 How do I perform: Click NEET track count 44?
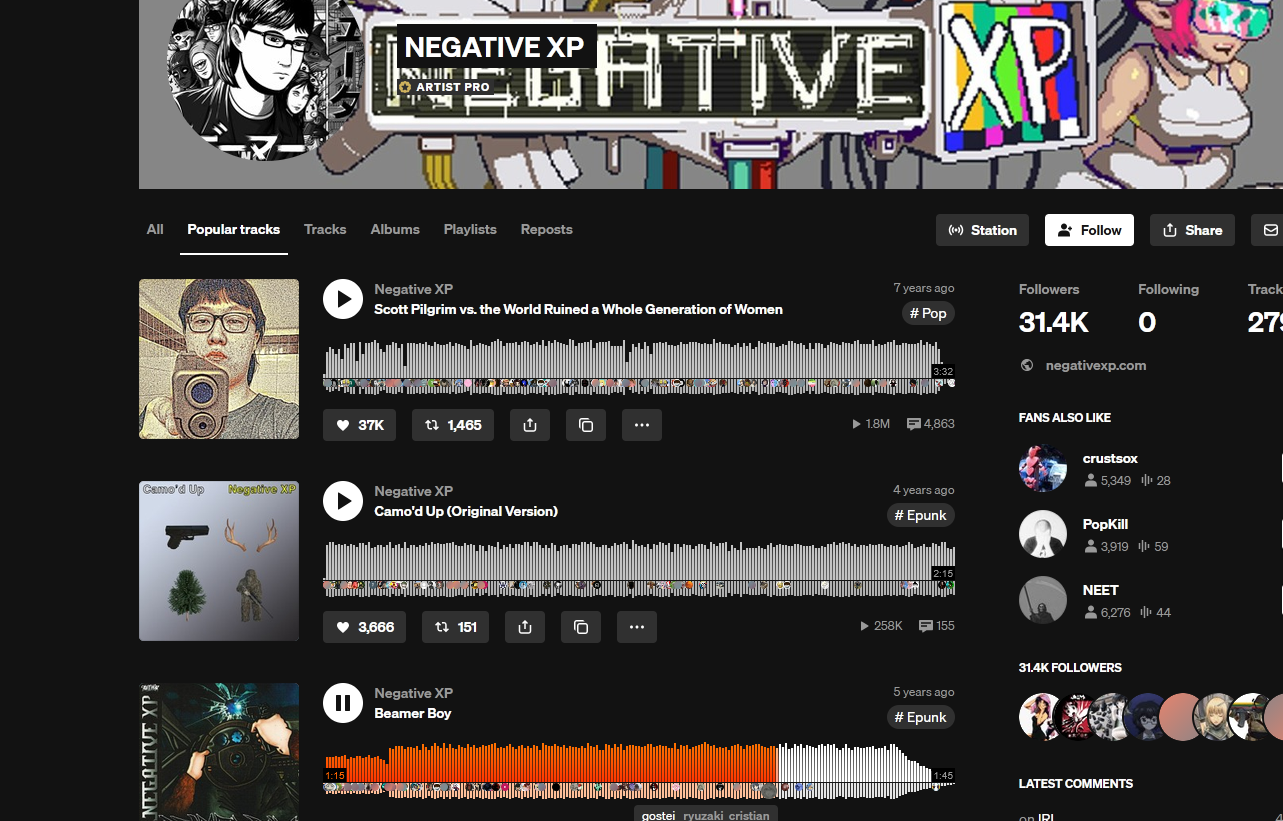click(1155, 612)
